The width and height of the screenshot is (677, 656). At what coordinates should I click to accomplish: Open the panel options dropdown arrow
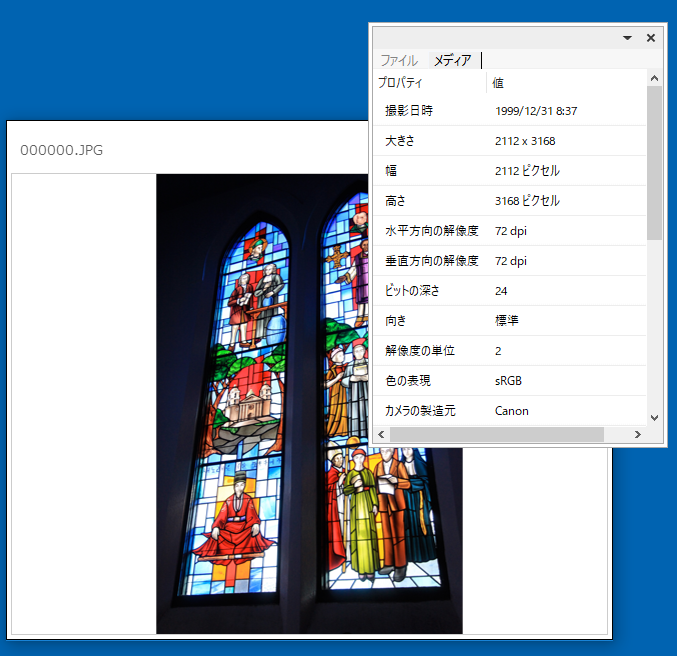627,38
